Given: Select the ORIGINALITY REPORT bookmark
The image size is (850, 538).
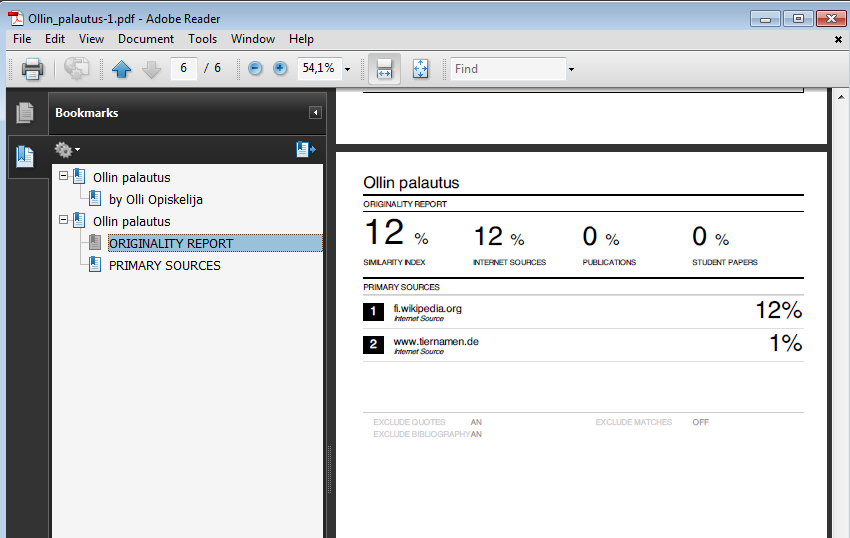Looking at the screenshot, I should (171, 244).
